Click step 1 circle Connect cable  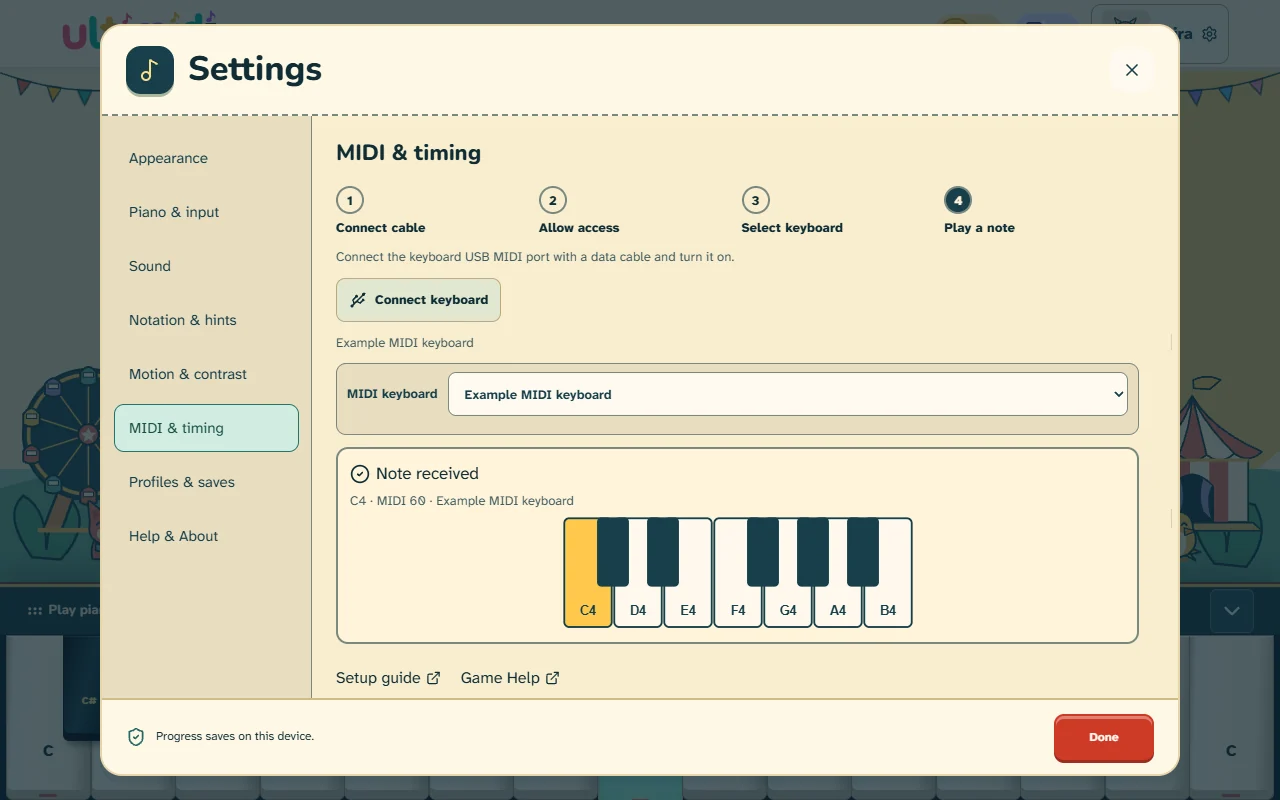coord(350,200)
